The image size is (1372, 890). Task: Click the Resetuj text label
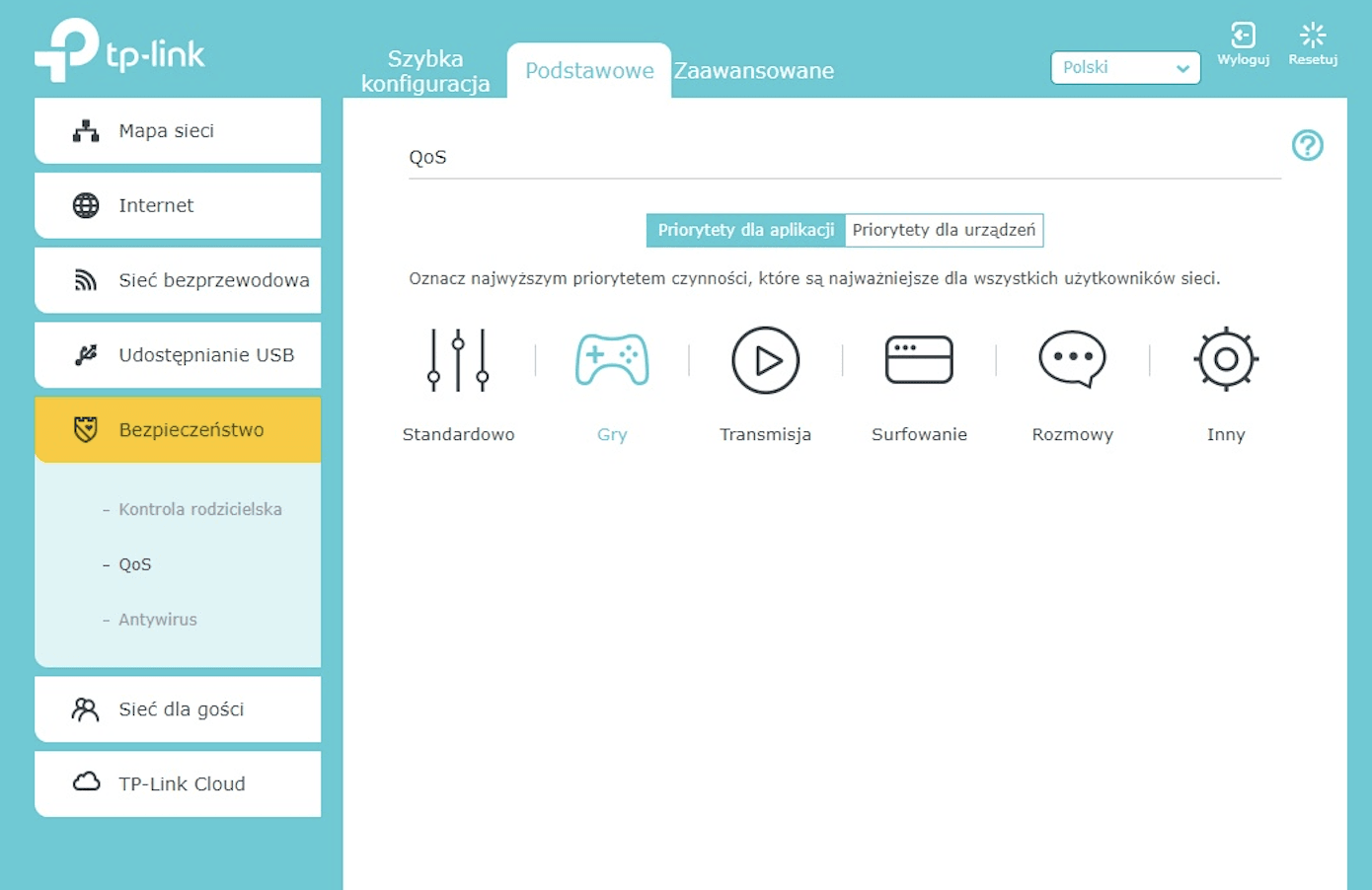tap(1313, 60)
